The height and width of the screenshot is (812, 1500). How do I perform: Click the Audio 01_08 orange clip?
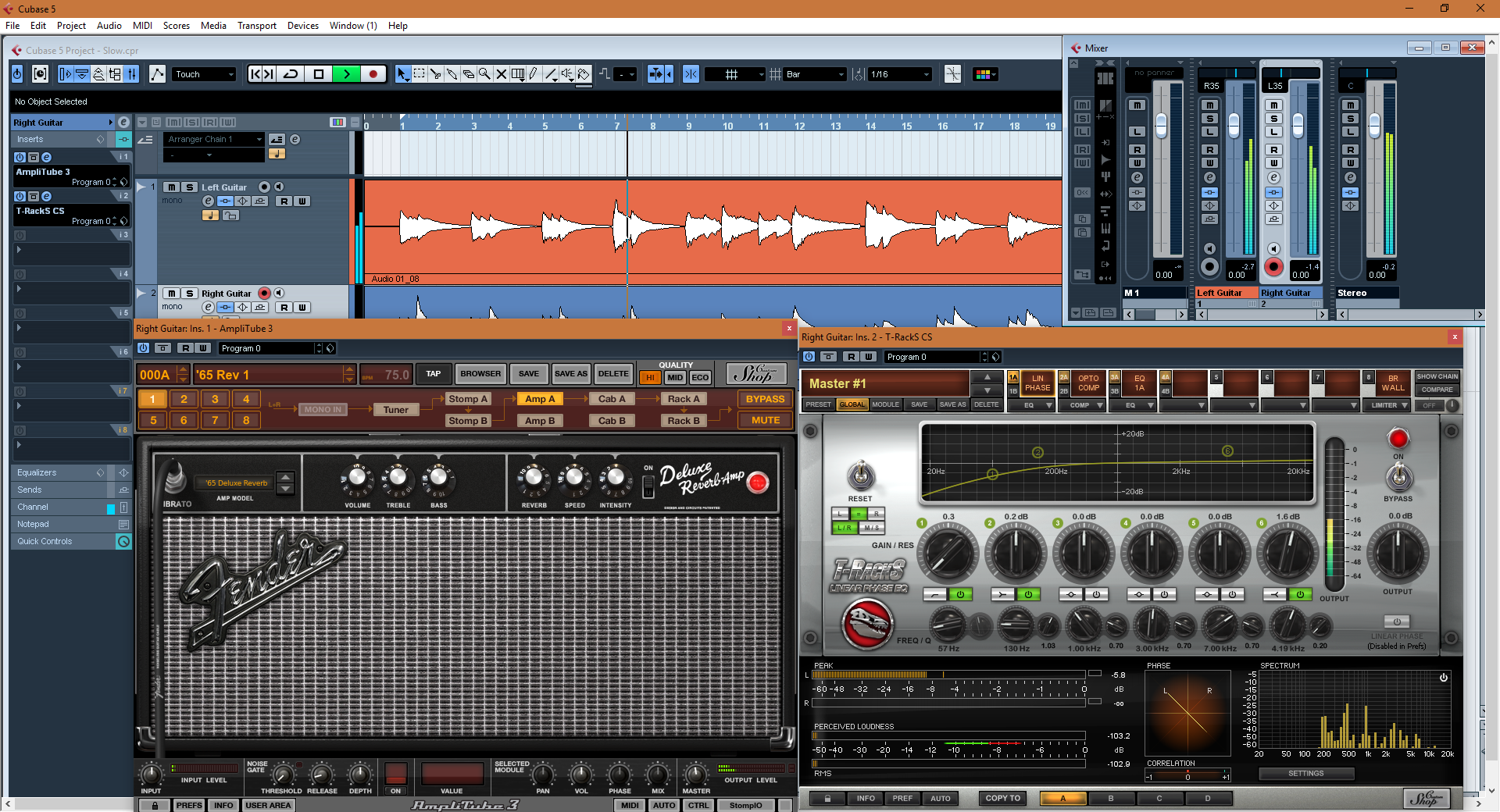click(x=712, y=231)
